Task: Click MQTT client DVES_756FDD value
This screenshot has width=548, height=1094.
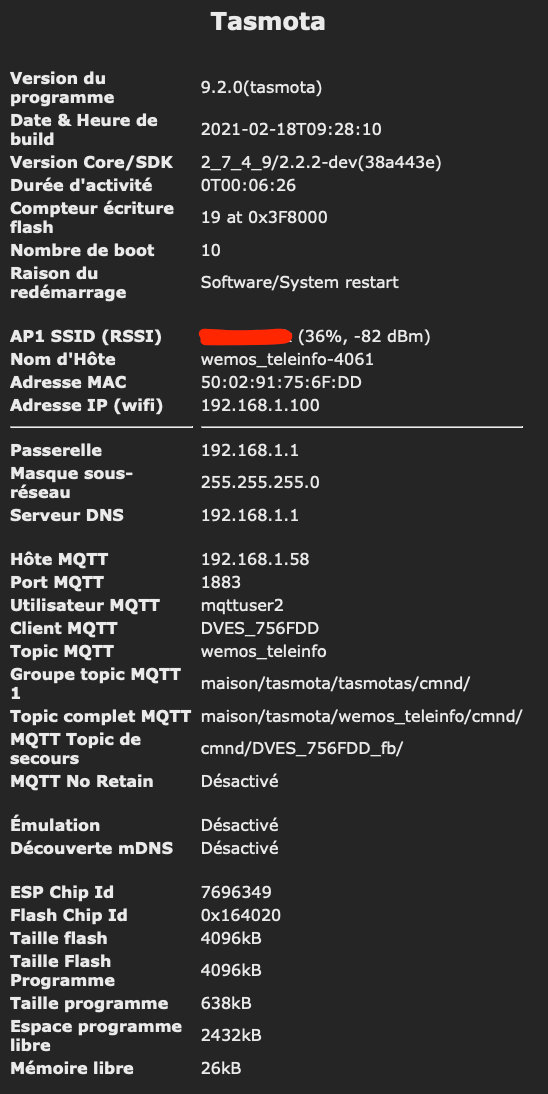Action: tap(260, 628)
